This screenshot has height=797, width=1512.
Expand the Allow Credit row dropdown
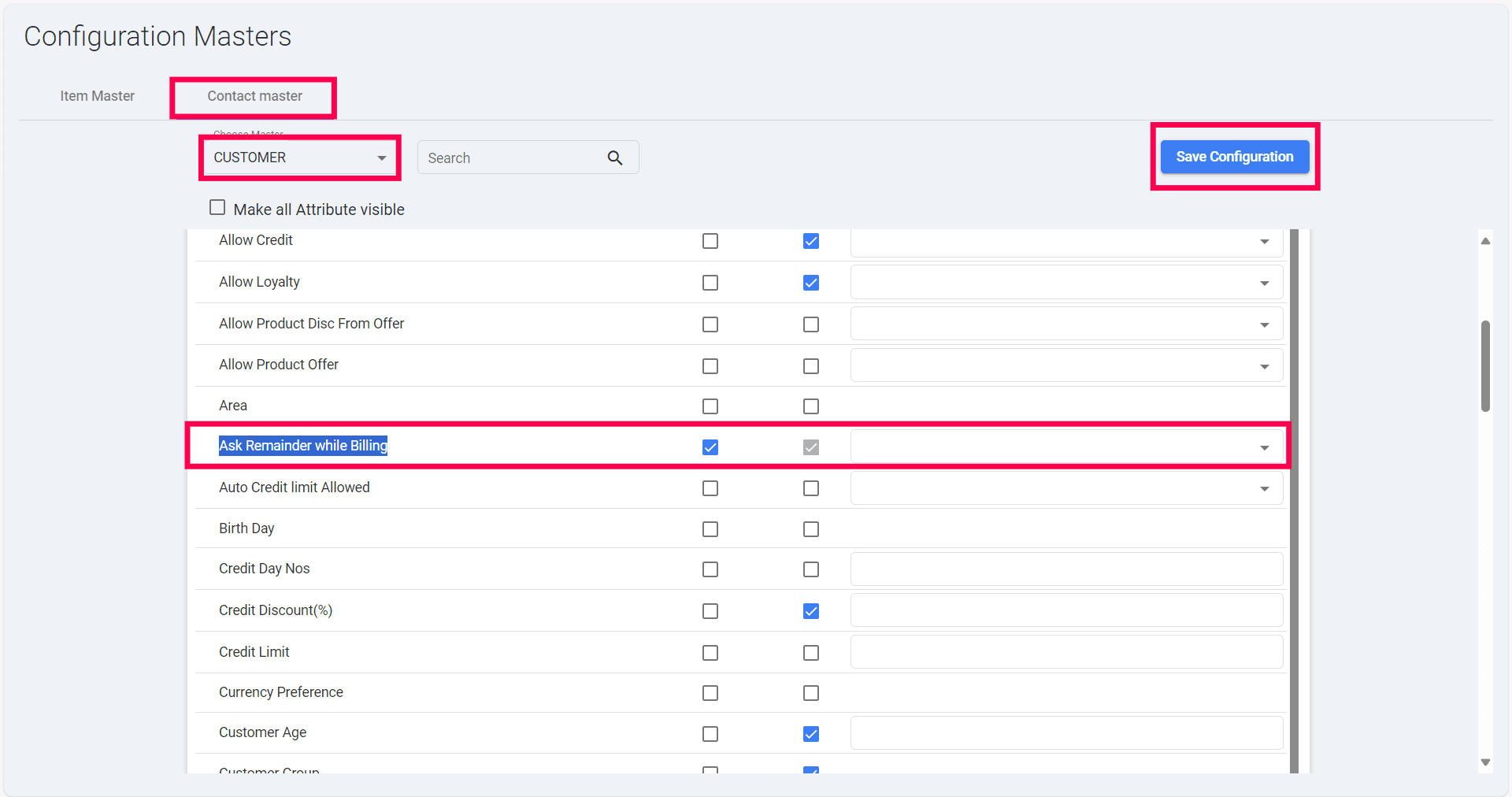click(x=1264, y=242)
